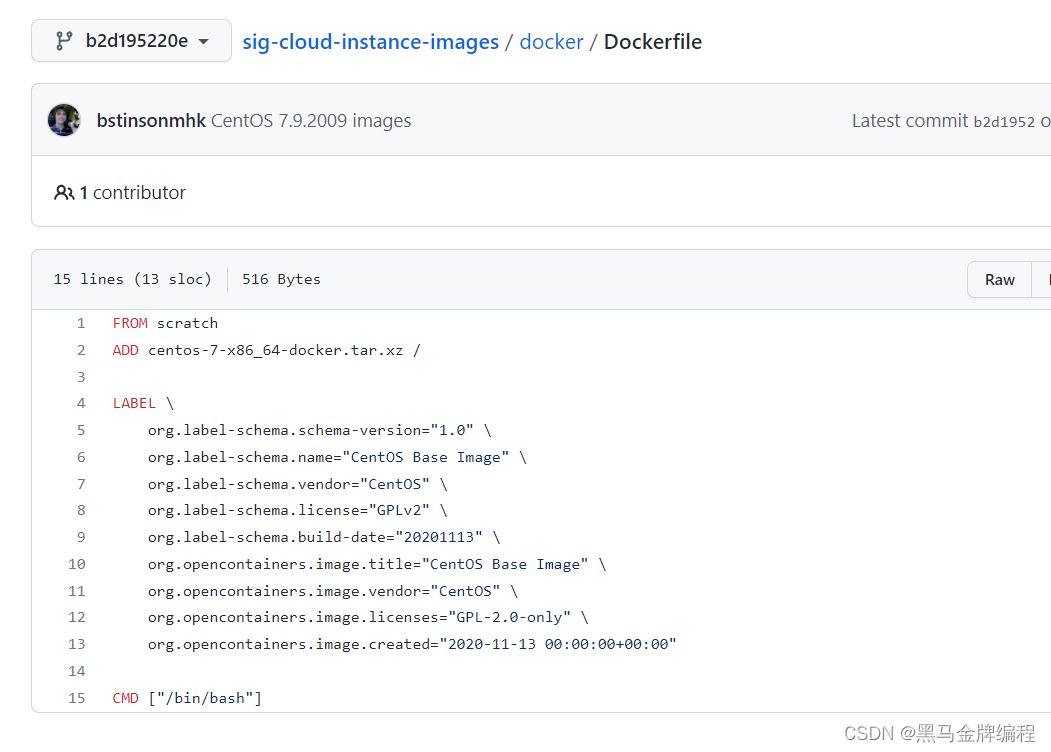Open the b2d195220e branch selector dropdown
The image size is (1051, 752).
(131, 41)
